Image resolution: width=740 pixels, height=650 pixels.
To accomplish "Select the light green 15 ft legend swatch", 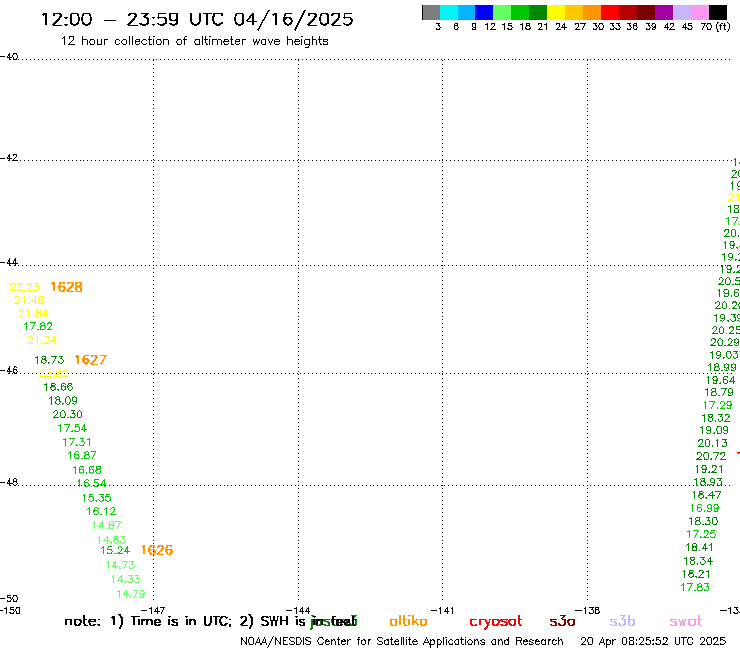I will point(502,12).
